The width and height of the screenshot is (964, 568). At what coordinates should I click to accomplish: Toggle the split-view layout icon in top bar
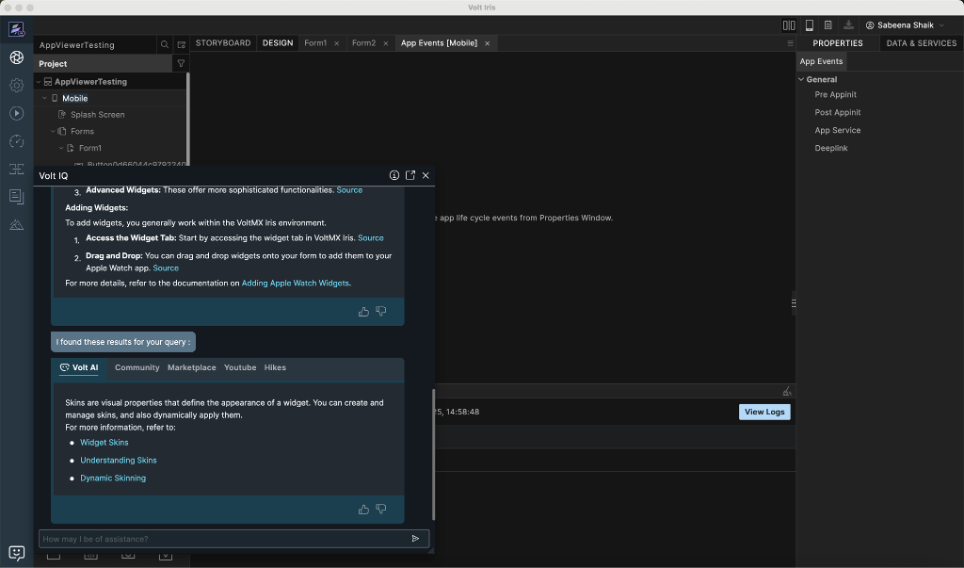click(x=789, y=25)
